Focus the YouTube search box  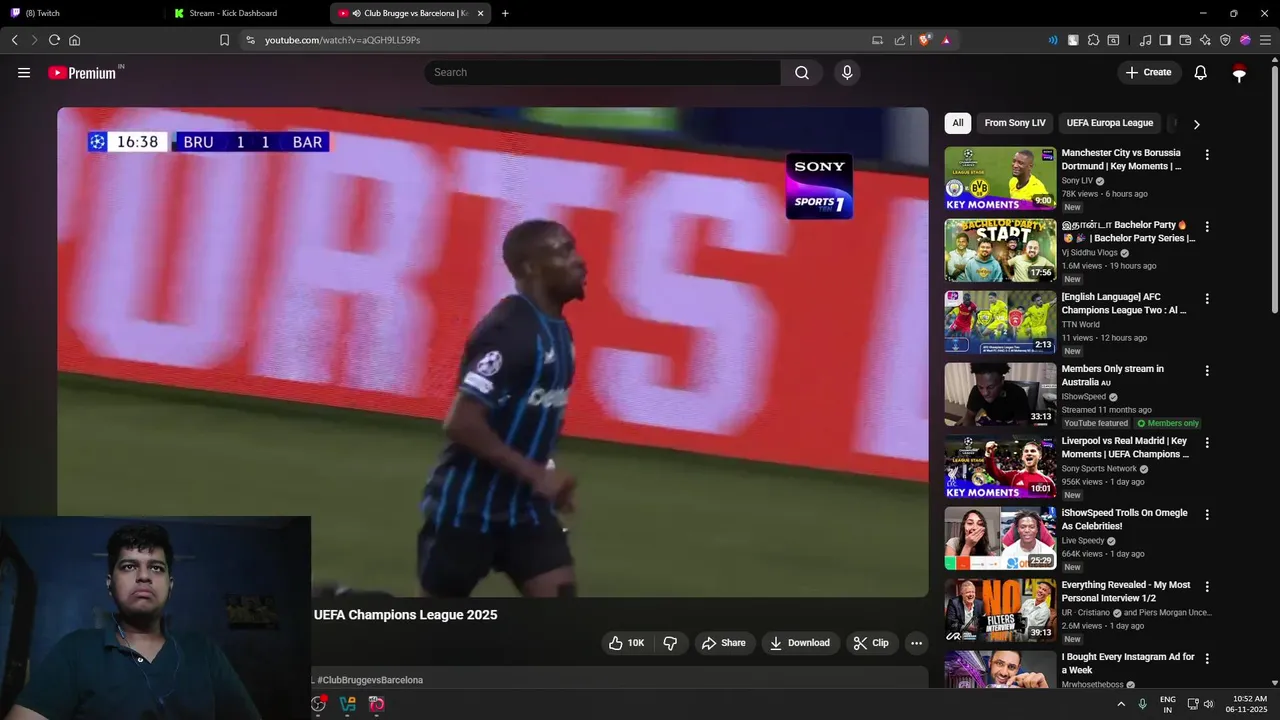(x=603, y=72)
